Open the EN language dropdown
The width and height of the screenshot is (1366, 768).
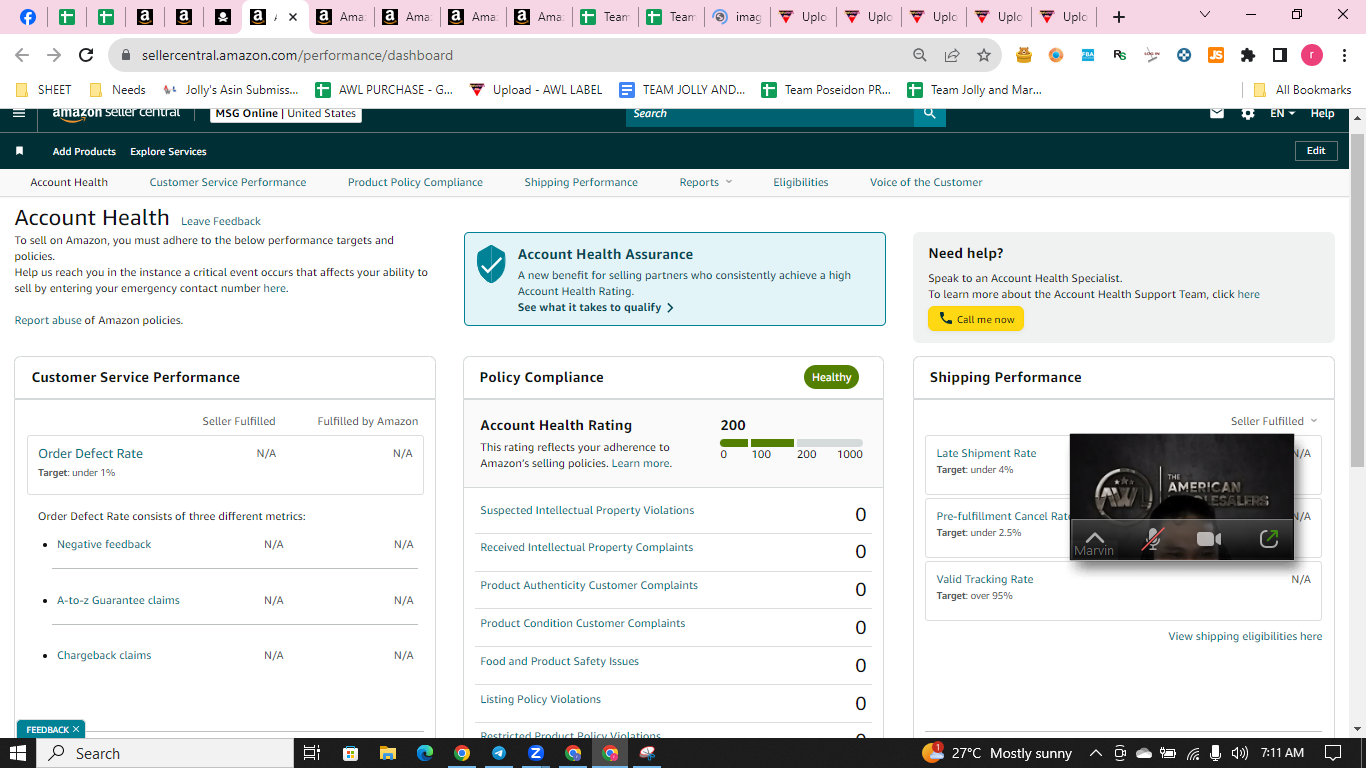click(x=1282, y=114)
